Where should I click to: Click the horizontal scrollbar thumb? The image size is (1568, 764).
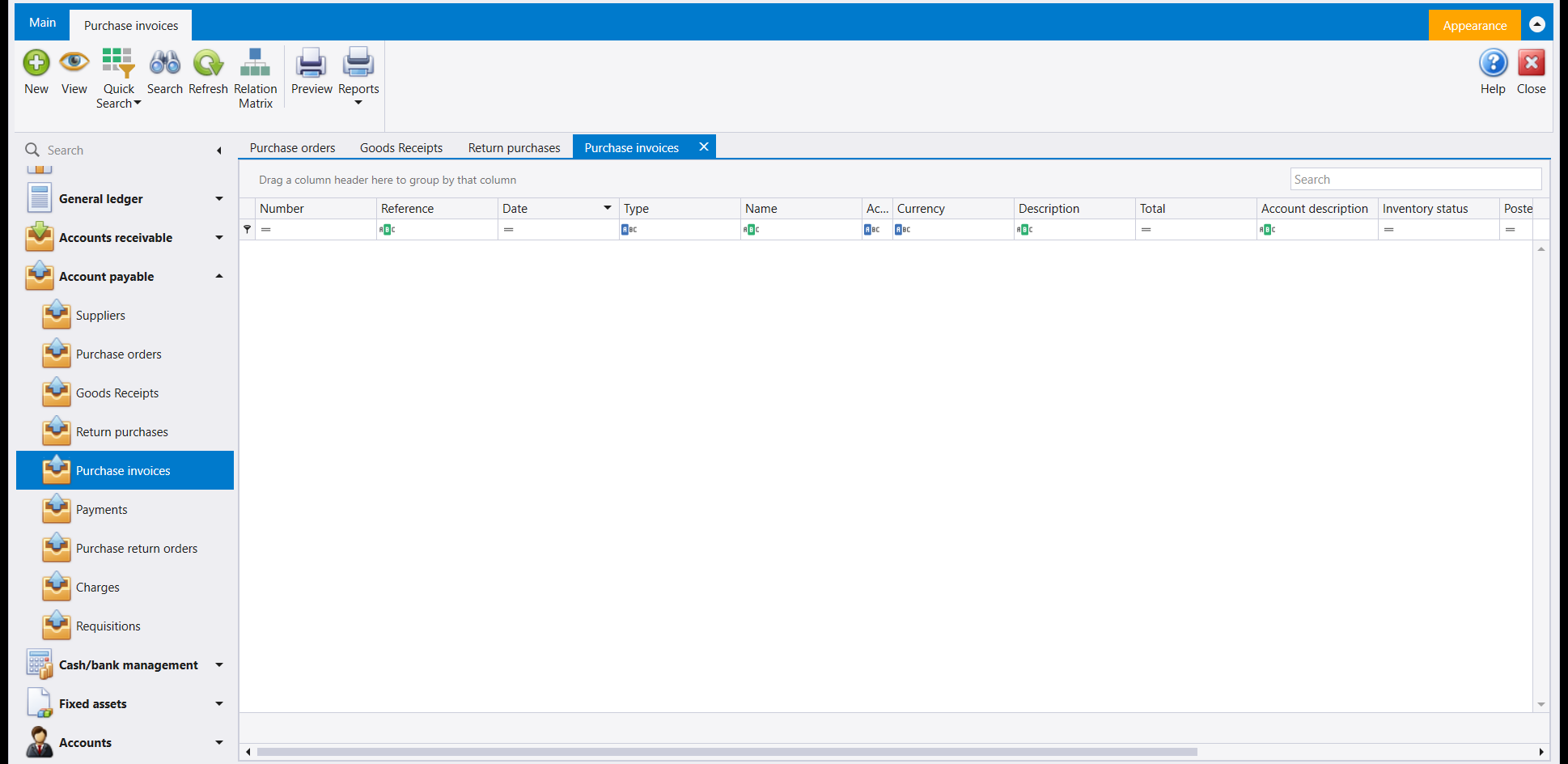(727, 752)
